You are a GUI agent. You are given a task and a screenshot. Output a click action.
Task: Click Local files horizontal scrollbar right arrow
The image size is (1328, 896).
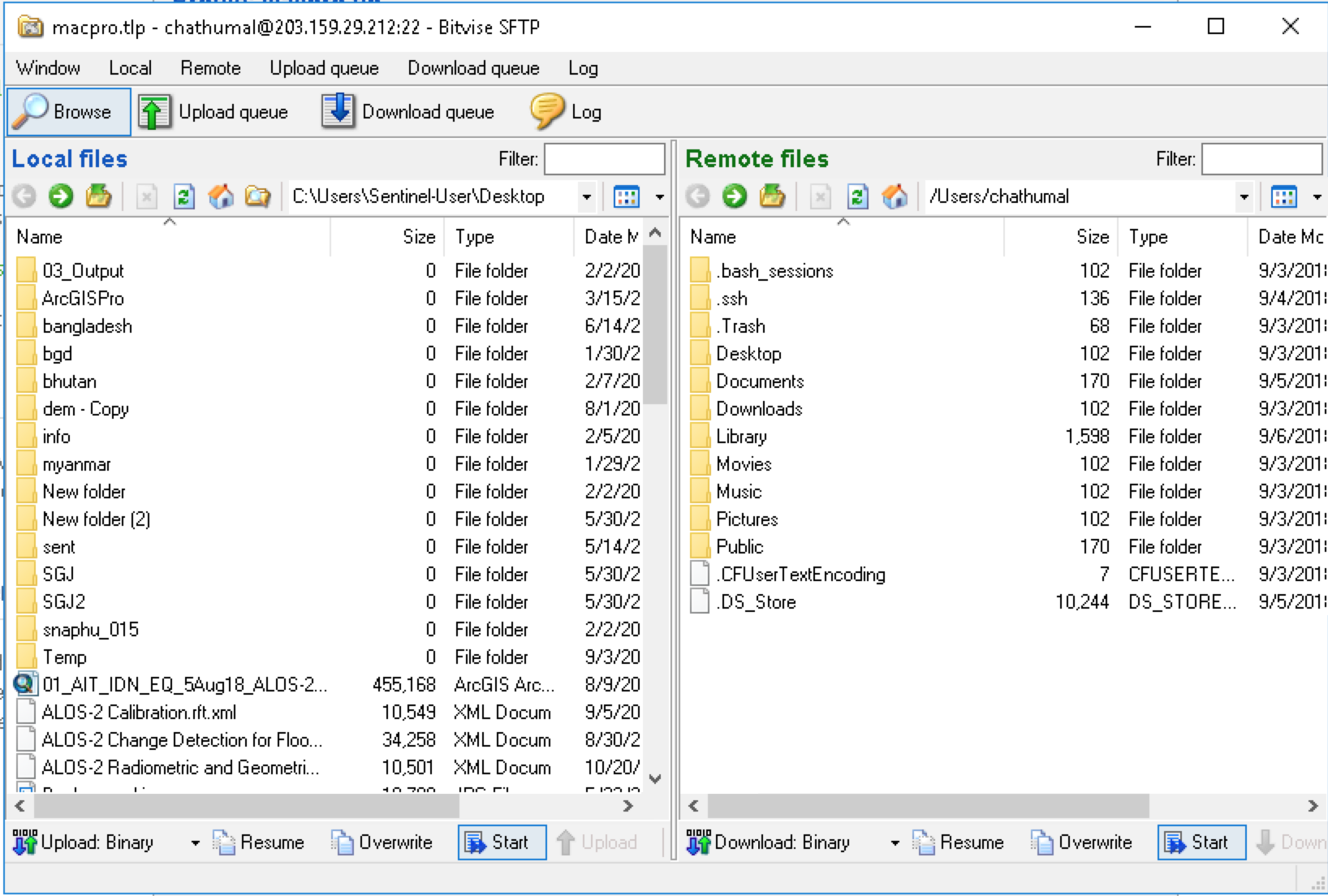627,806
